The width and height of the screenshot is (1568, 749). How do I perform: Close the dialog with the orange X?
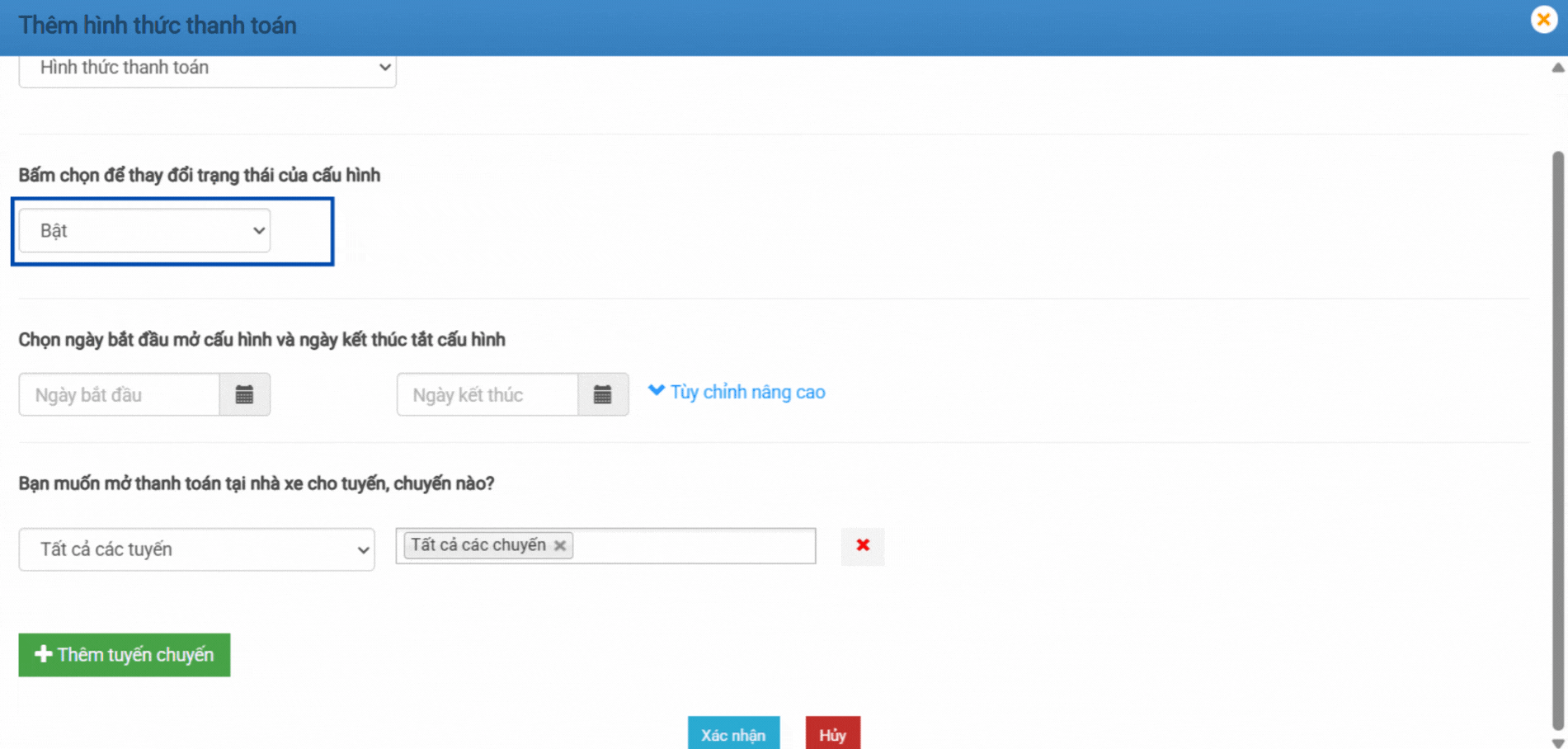1543,20
